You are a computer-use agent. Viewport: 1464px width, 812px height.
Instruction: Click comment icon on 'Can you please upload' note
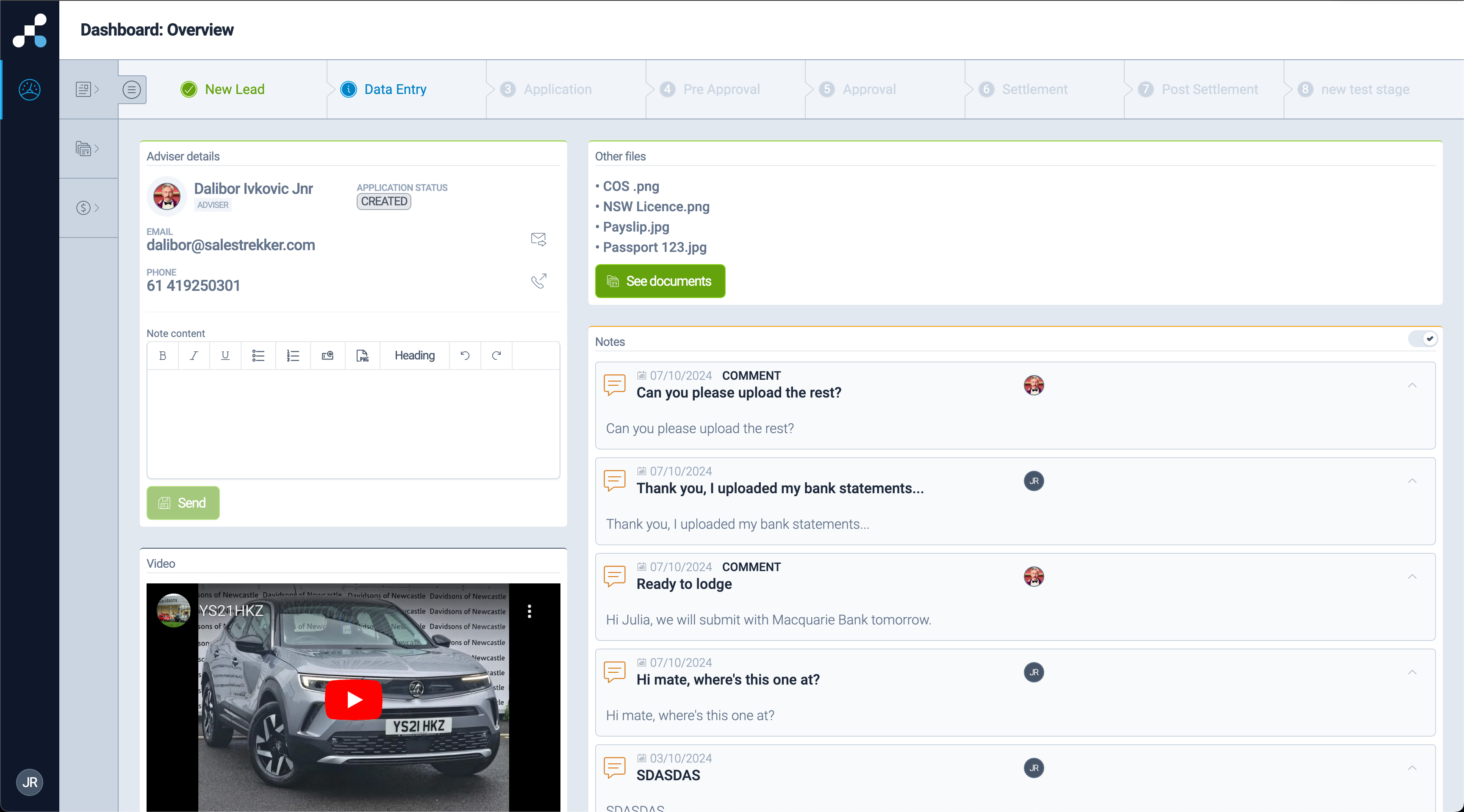[614, 384]
